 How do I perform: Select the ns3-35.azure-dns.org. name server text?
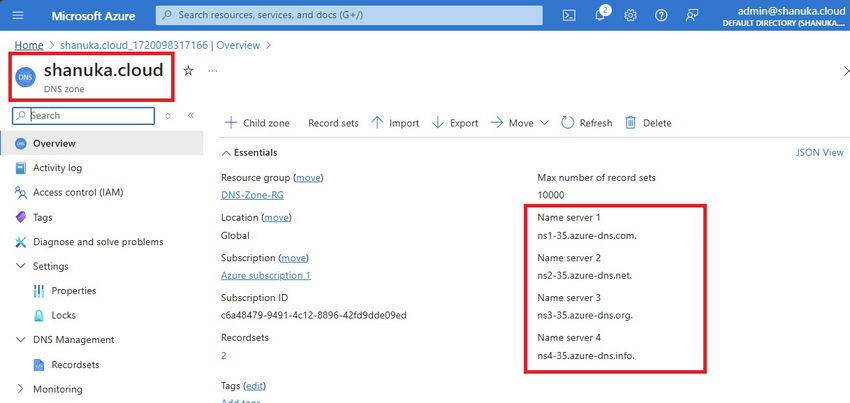[585, 316]
